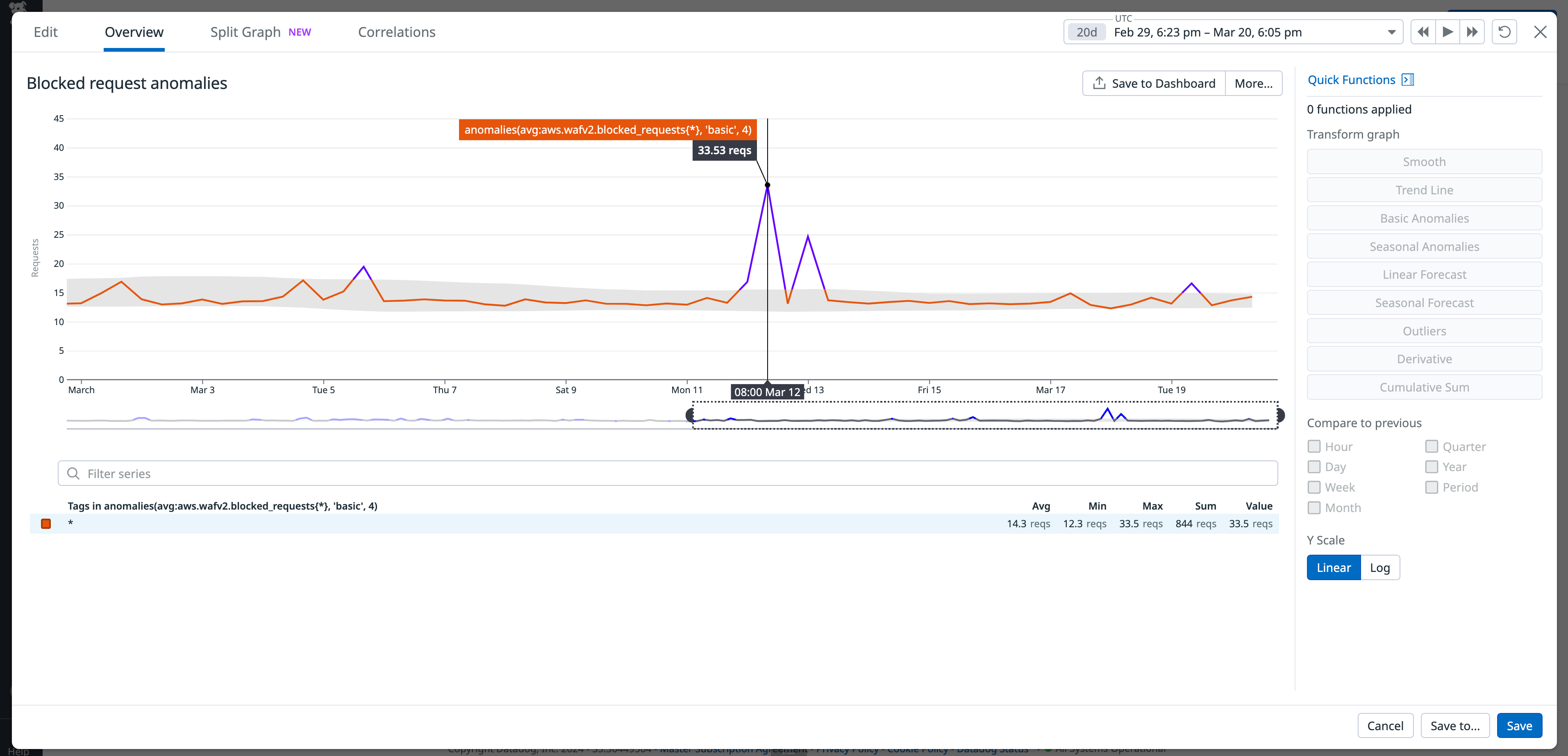This screenshot has height=756, width=1568.
Task: Open the Correlations tab
Action: tap(396, 32)
